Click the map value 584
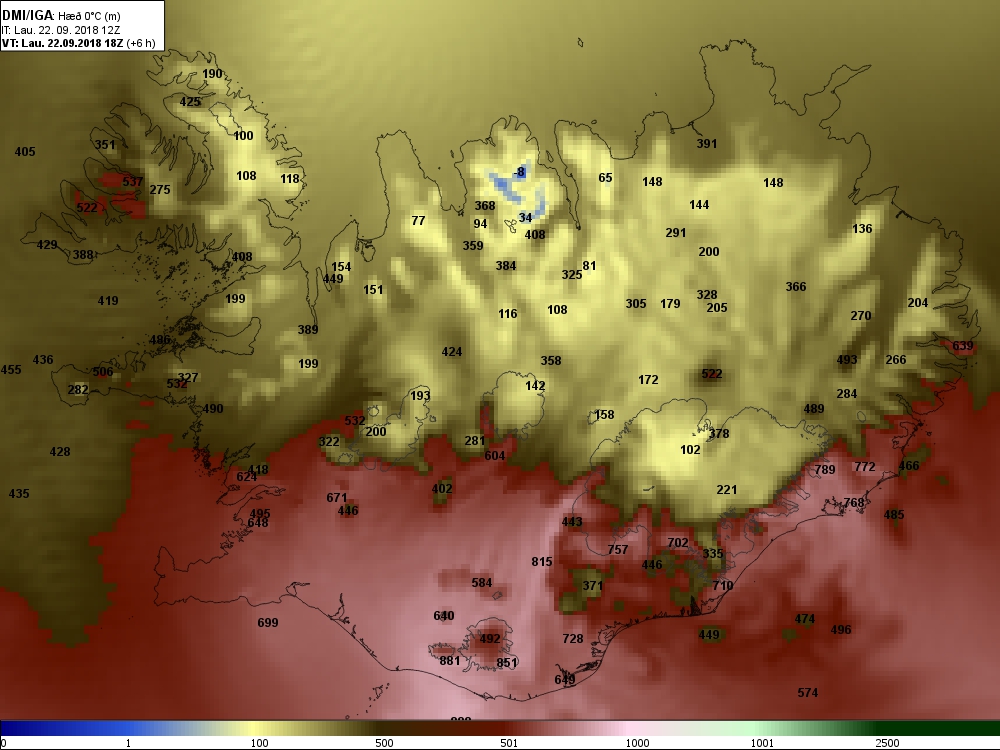The image size is (1000, 750). (482, 582)
